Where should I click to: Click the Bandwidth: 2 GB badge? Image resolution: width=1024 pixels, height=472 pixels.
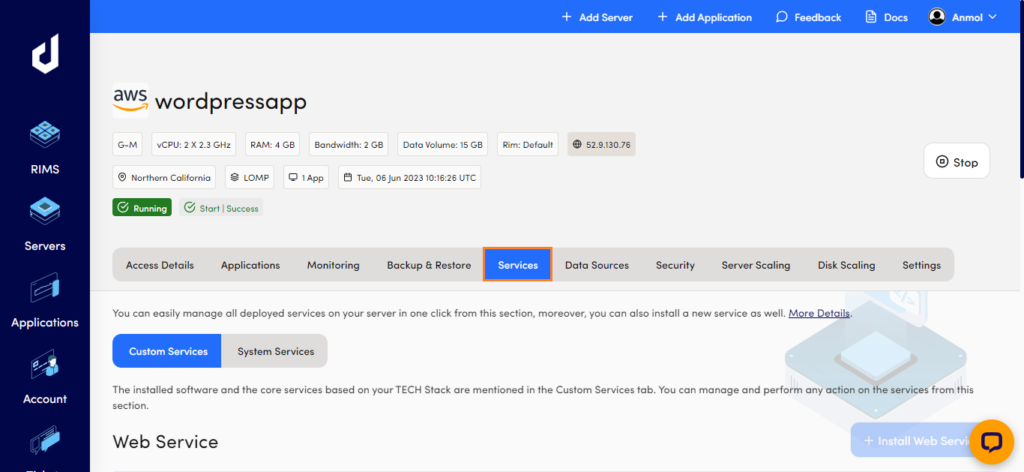[x=349, y=144]
